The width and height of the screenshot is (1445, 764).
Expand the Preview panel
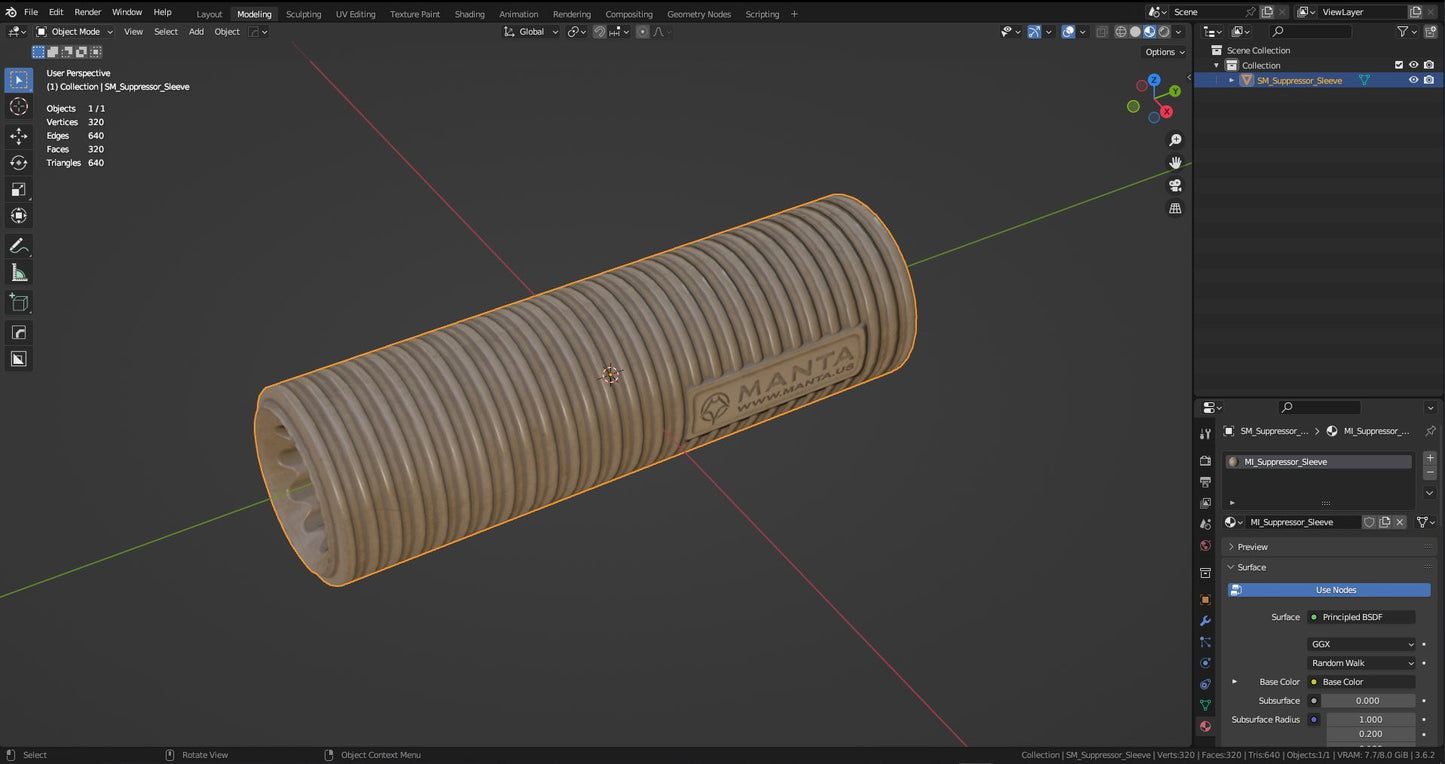1252,547
